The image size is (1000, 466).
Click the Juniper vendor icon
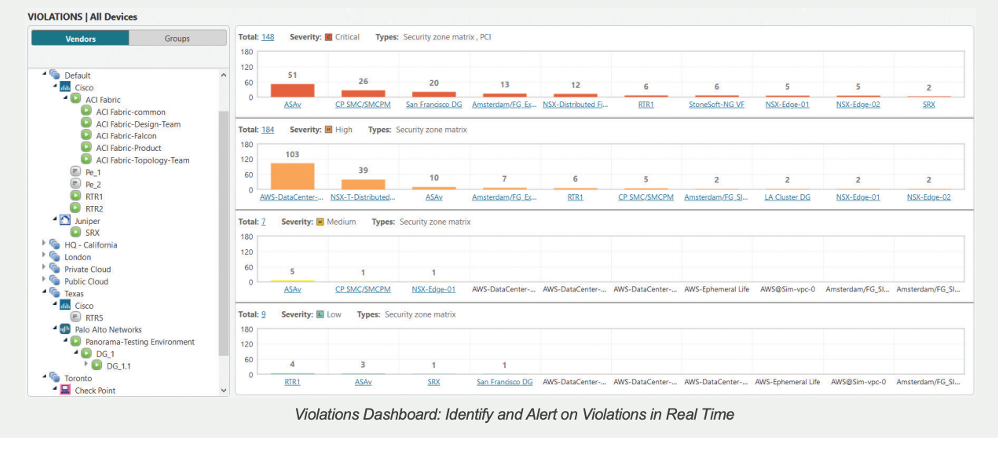[65, 220]
